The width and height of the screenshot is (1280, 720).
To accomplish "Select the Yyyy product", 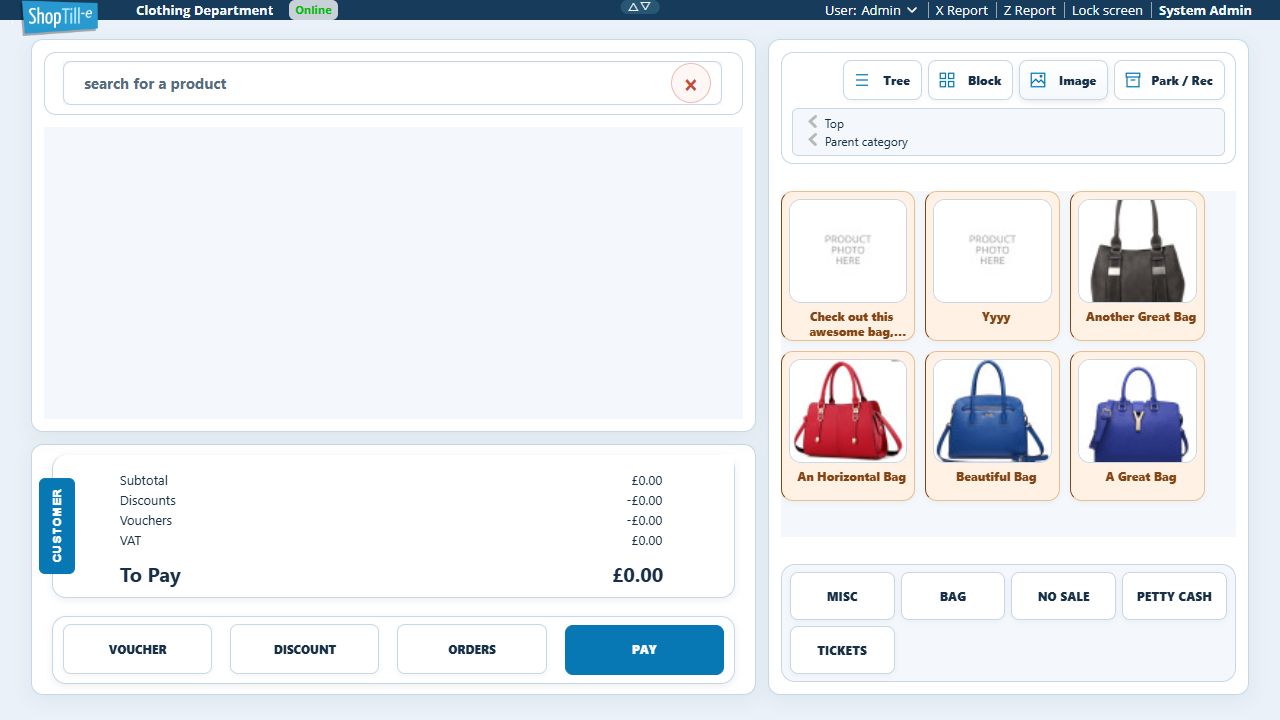I will point(992,266).
